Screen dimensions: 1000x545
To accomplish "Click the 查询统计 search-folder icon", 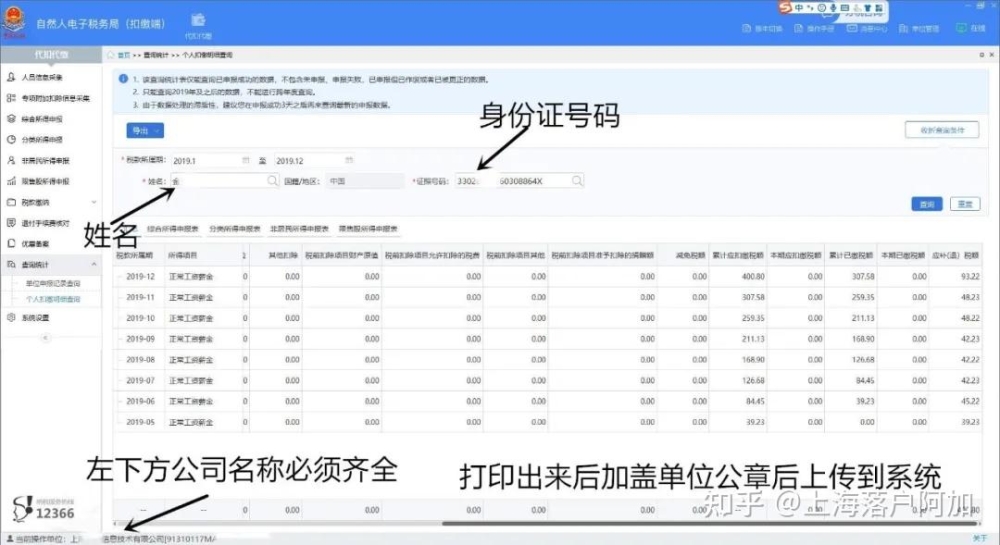I will [11, 265].
